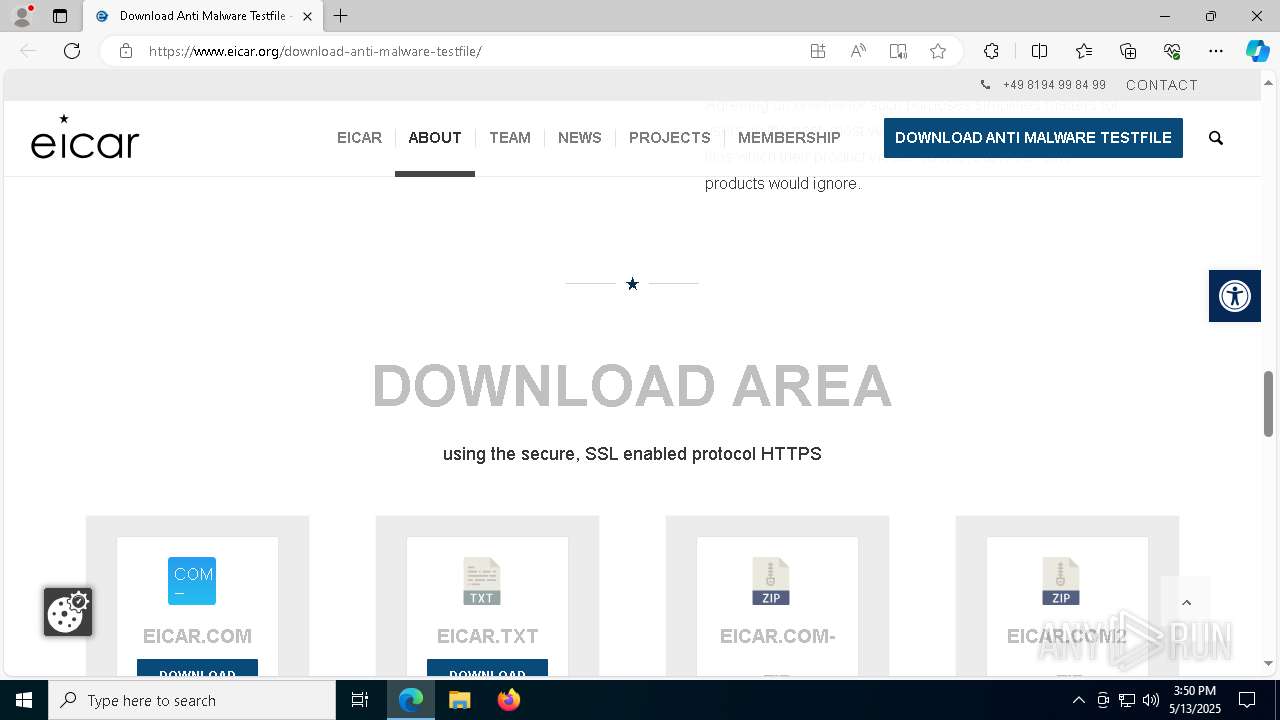1280x720 pixels.
Task: Click the CONTACT link
Action: [1162, 85]
